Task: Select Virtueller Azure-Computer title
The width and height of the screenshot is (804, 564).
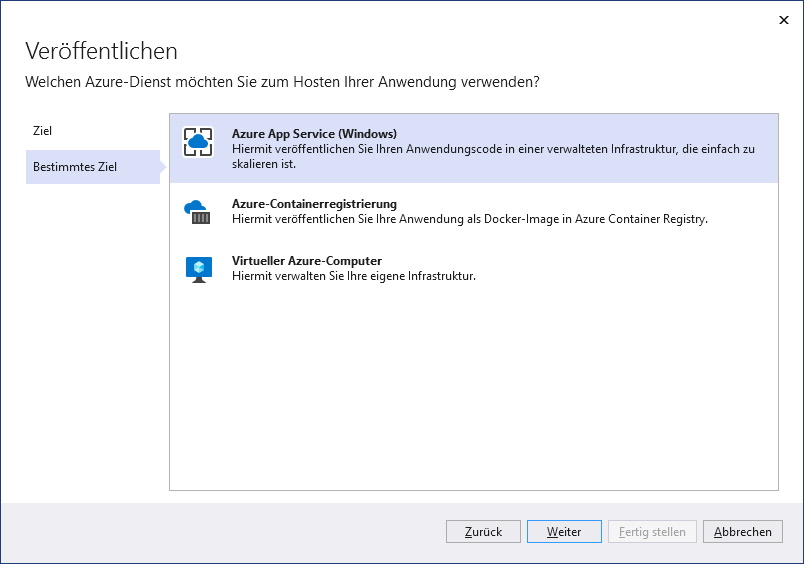Action: pos(307,260)
